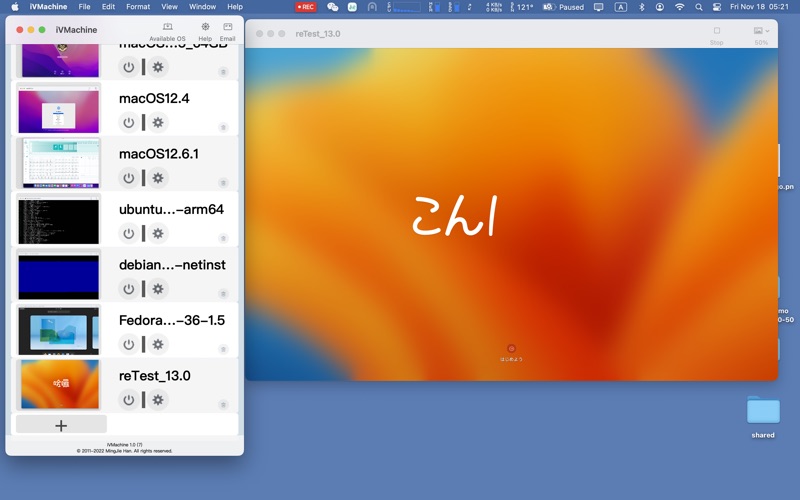
Task: Open the File menu
Action: point(84,7)
